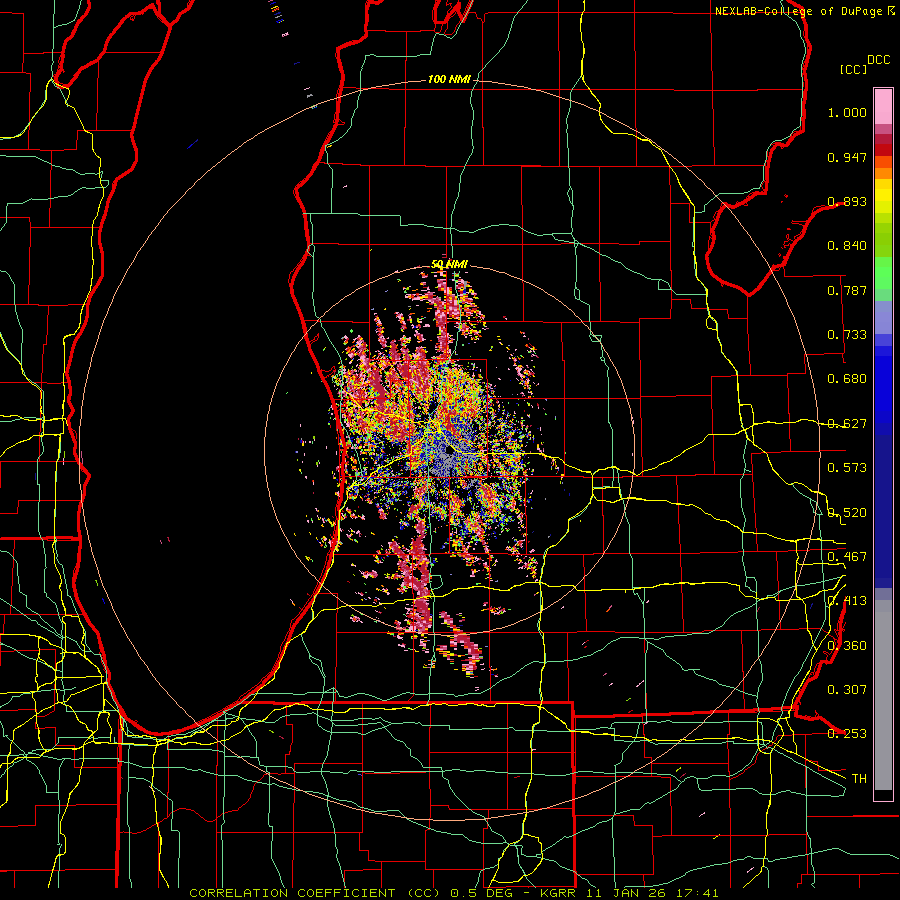The image size is (900, 900).
Task: Click the 0.627 legend value
Action: [x=847, y=424]
